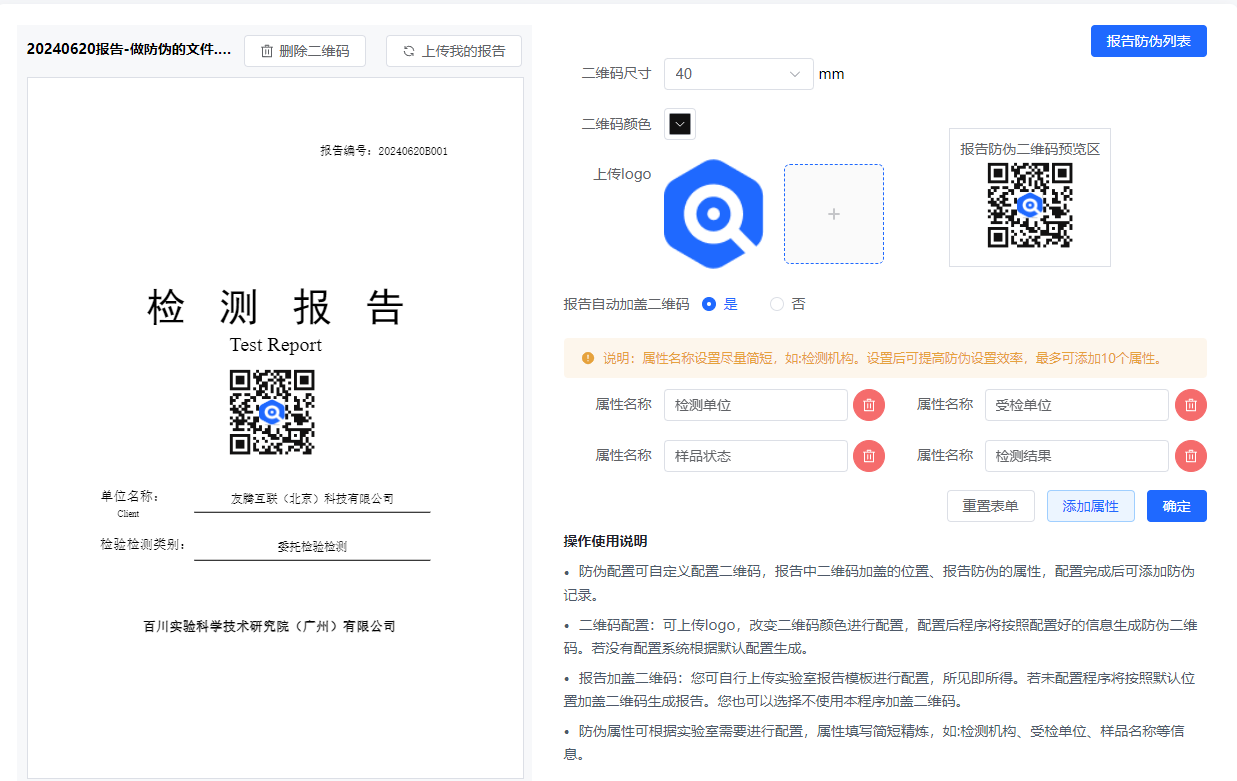Image resolution: width=1237 pixels, height=781 pixels.
Task: Click the 受检单位 attribute name field
Action: tap(1077, 405)
